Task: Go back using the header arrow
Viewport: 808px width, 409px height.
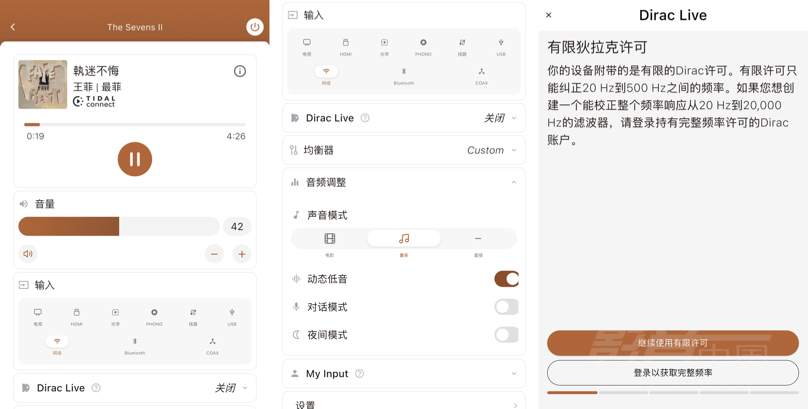Action: 13,27
